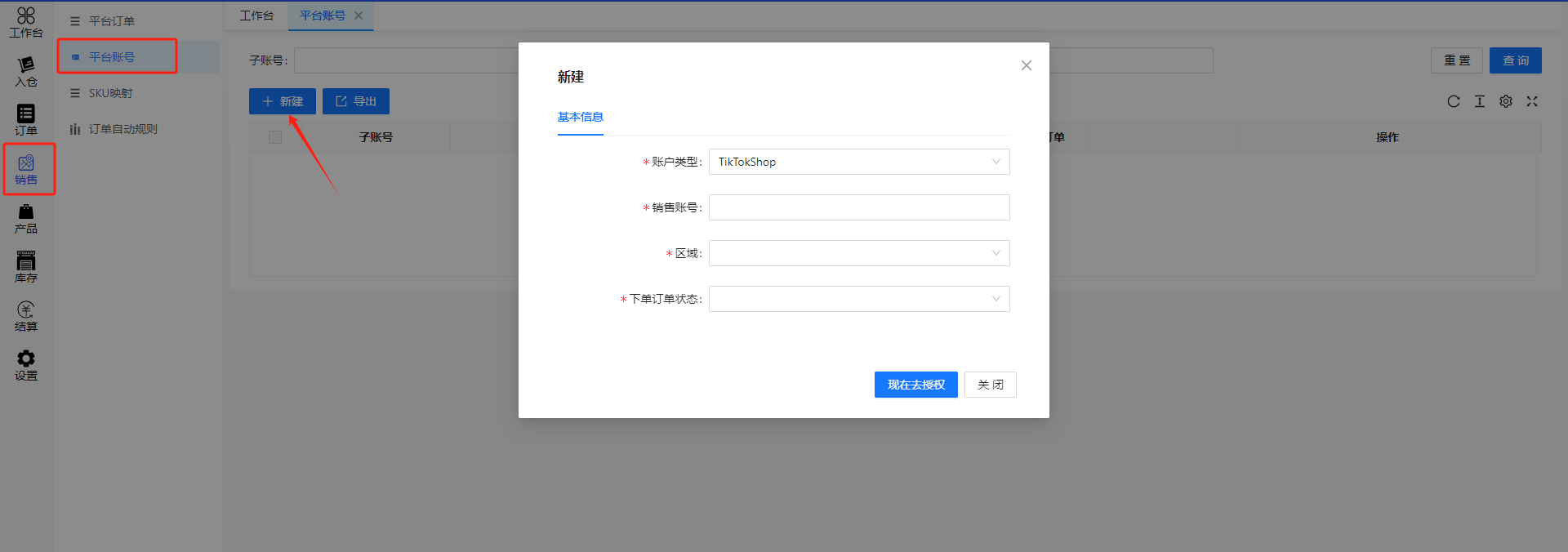This screenshot has width=1568, height=552.
Task: Expand the 下单订单状态 dropdown
Action: click(x=858, y=299)
